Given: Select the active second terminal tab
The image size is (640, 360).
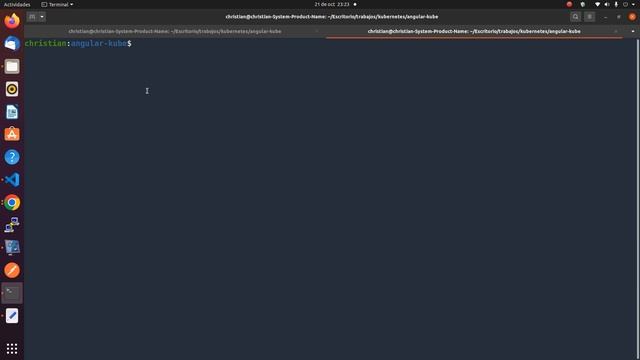Looking at the screenshot, I should 474,31.
